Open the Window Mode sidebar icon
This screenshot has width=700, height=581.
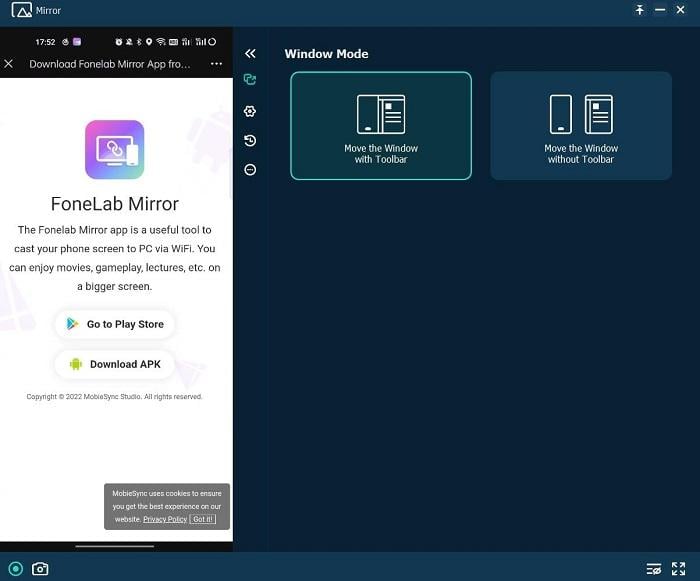[250, 79]
